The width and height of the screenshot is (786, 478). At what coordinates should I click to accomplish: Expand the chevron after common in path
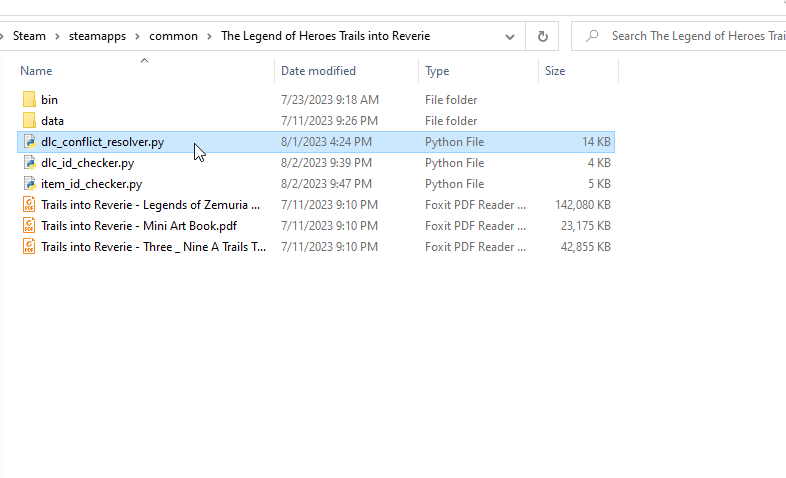click(x=209, y=36)
